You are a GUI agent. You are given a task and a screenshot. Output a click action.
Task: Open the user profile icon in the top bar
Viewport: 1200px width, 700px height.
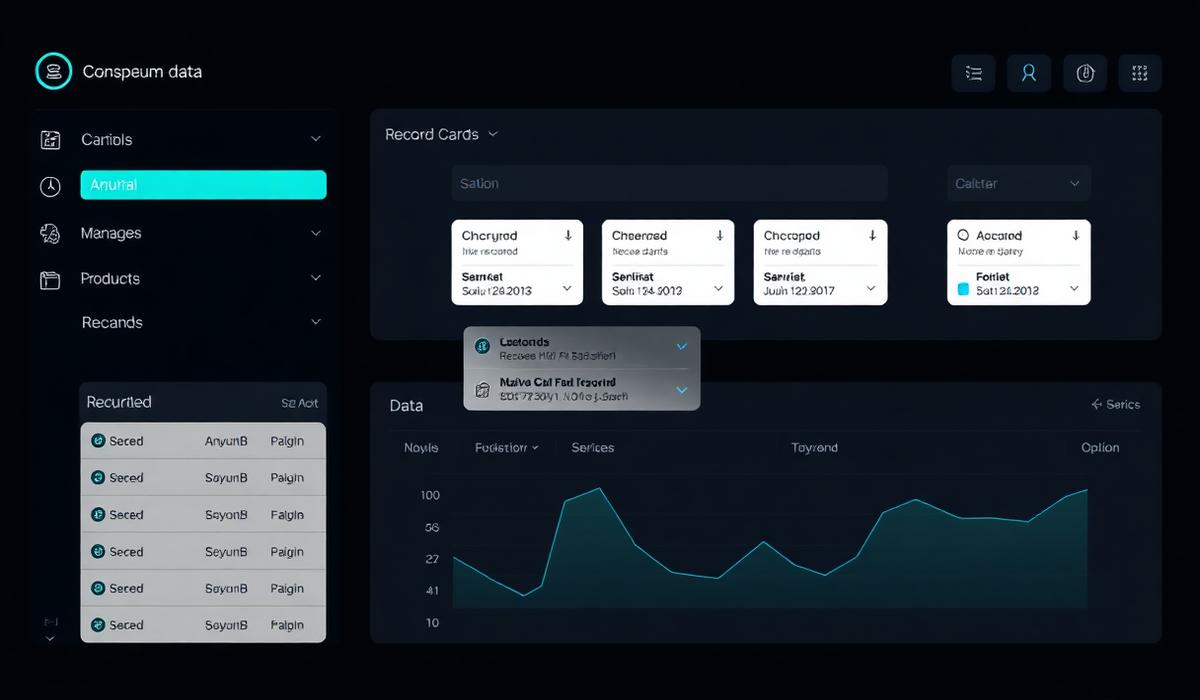[1029, 73]
